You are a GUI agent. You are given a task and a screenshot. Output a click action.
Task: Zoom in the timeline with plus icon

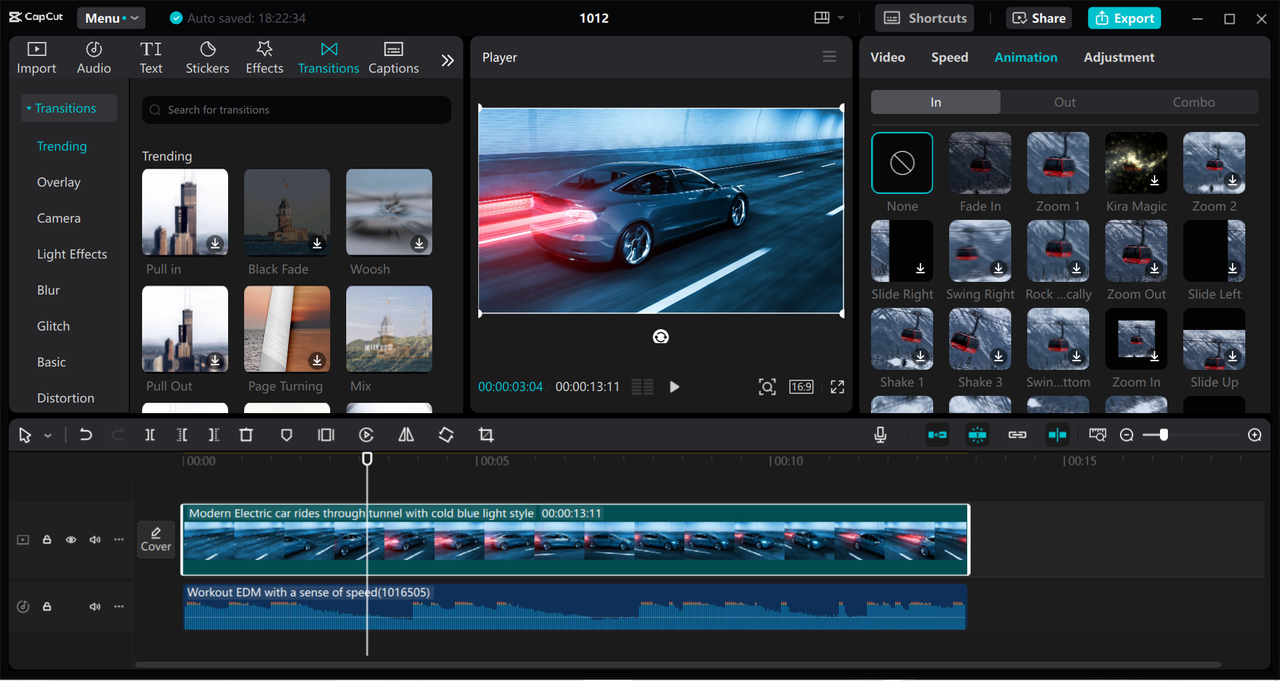pyautogui.click(x=1255, y=435)
